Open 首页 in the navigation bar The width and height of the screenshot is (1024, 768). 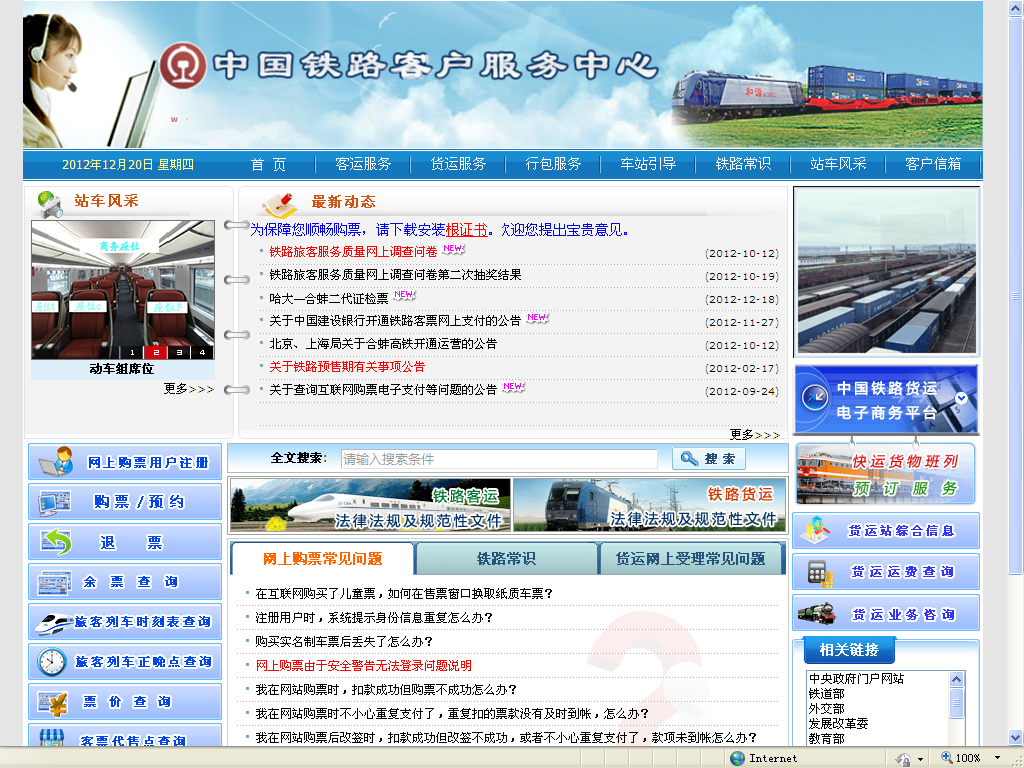pos(268,165)
